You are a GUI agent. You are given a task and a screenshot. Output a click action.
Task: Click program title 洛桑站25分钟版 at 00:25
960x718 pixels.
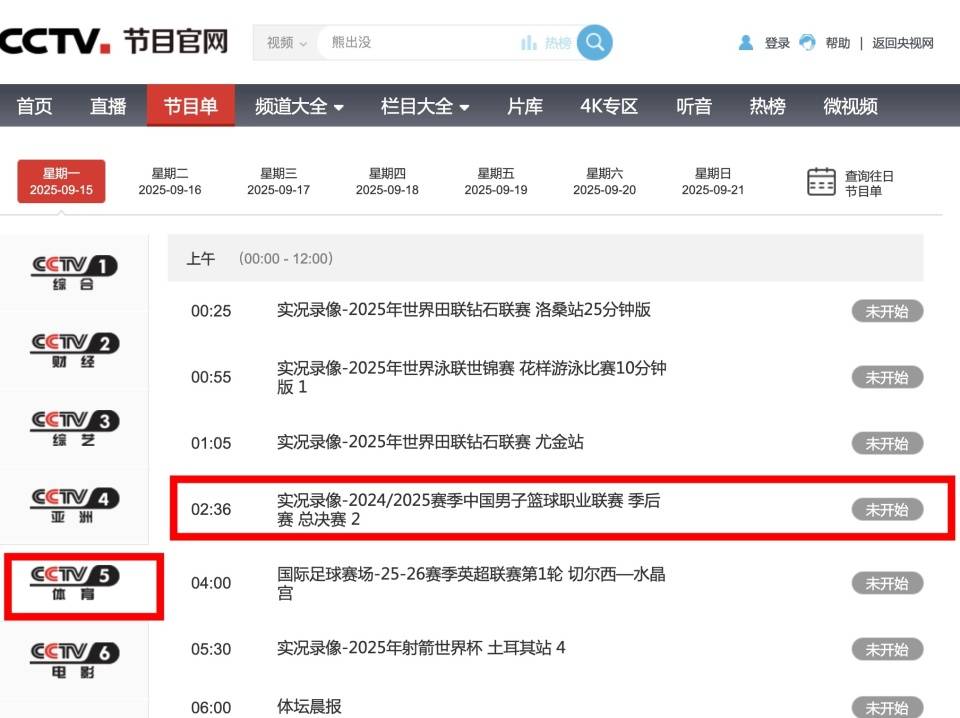(x=463, y=310)
